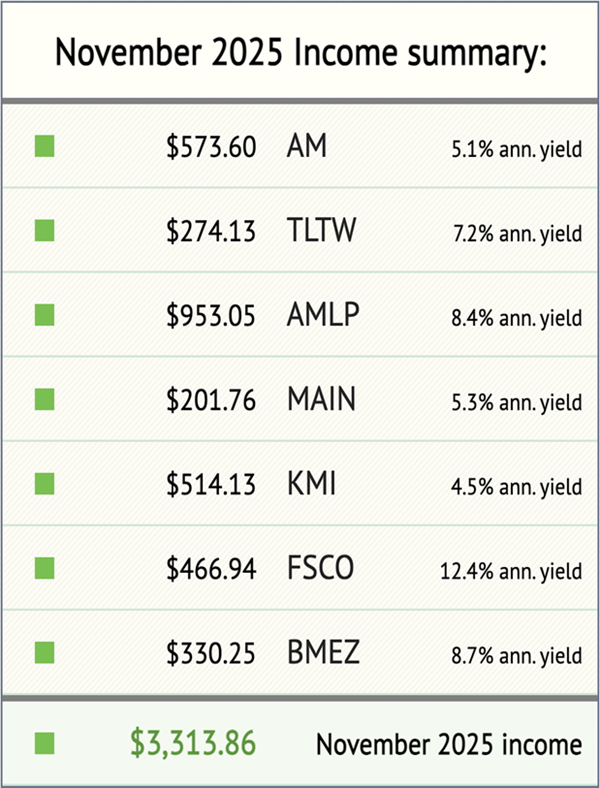Click the green square in the total row
The image size is (600, 788).
[44, 743]
